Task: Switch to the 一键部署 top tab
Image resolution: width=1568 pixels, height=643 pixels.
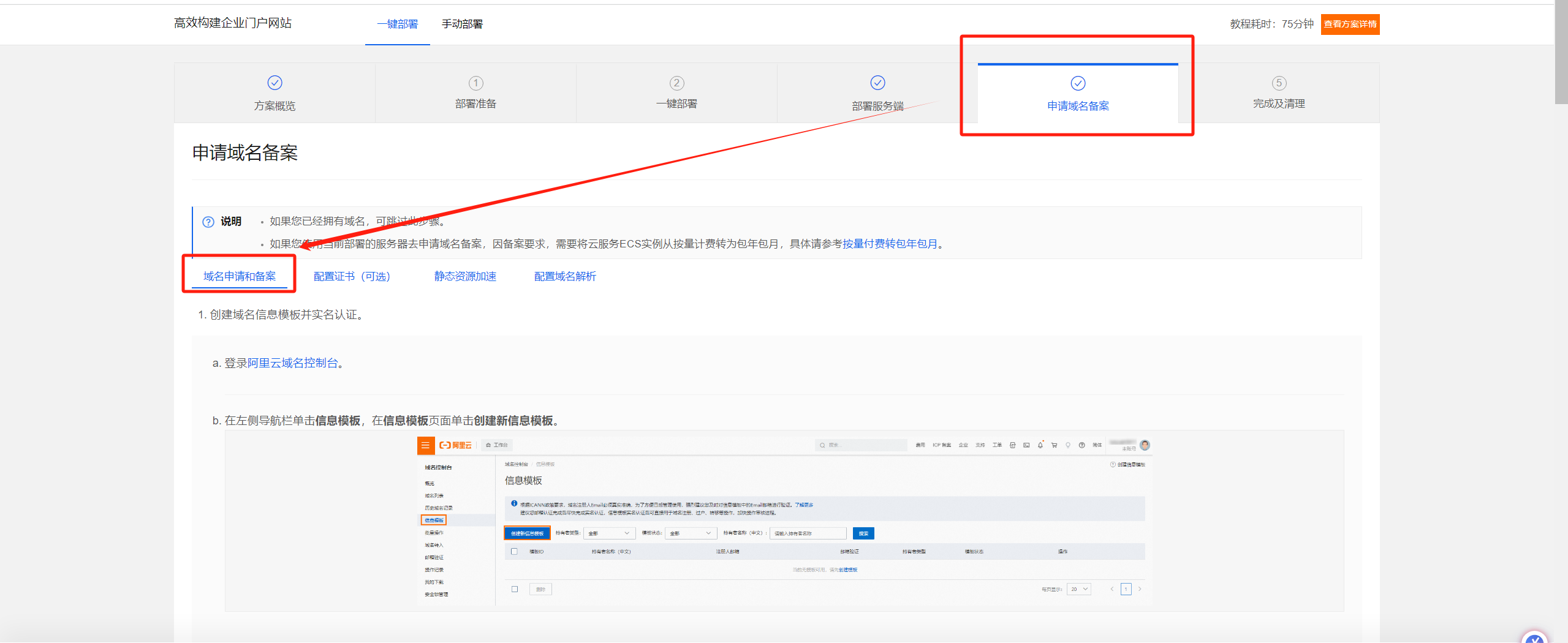Action: click(397, 24)
